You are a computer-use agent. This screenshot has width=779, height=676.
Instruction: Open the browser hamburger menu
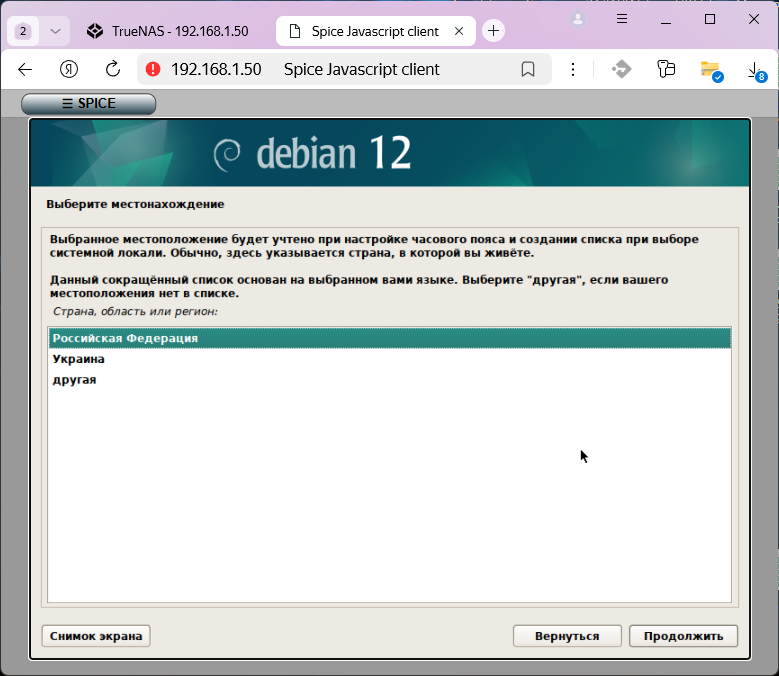point(622,19)
